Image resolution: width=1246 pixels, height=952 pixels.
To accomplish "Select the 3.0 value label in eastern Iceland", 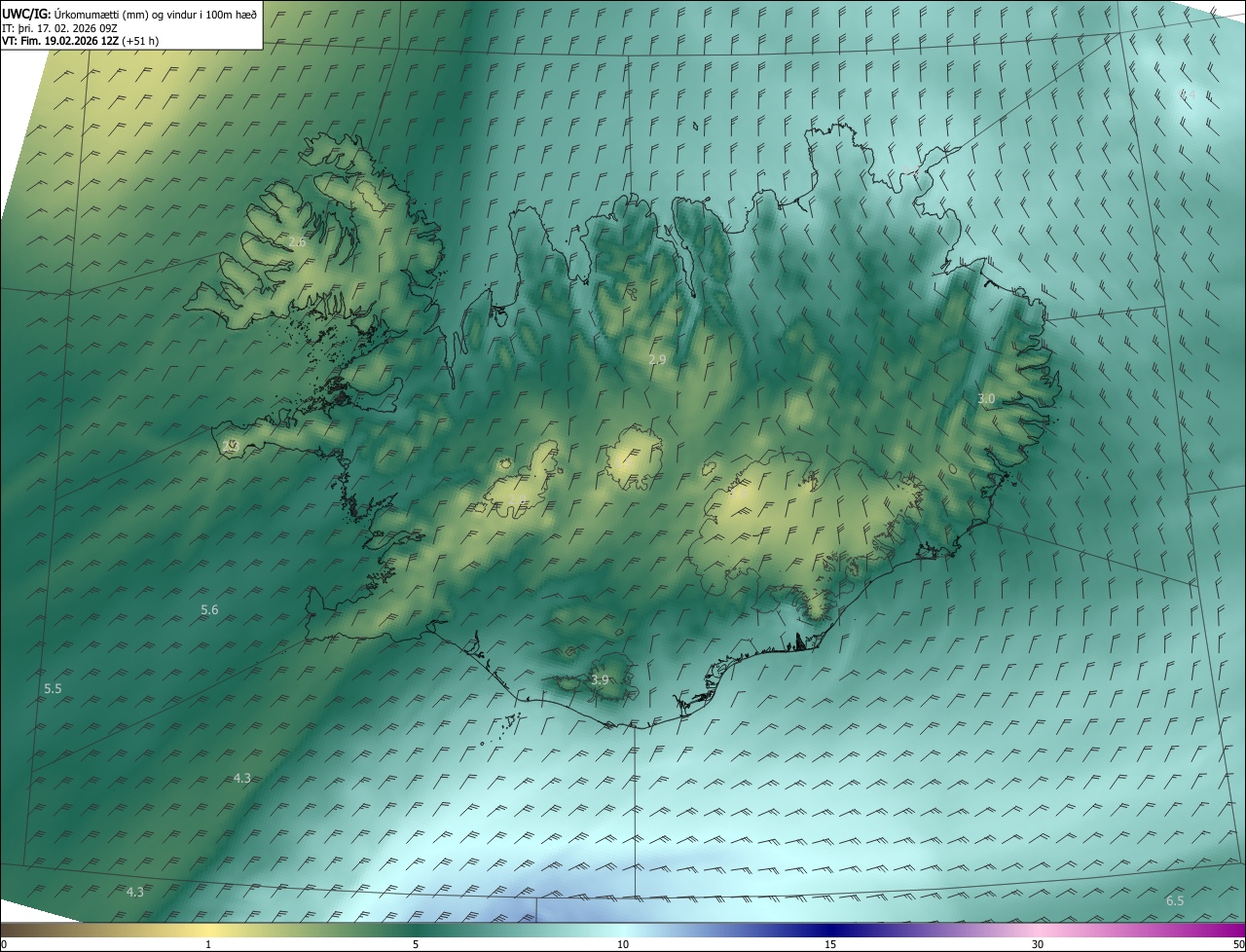I will coord(986,399).
